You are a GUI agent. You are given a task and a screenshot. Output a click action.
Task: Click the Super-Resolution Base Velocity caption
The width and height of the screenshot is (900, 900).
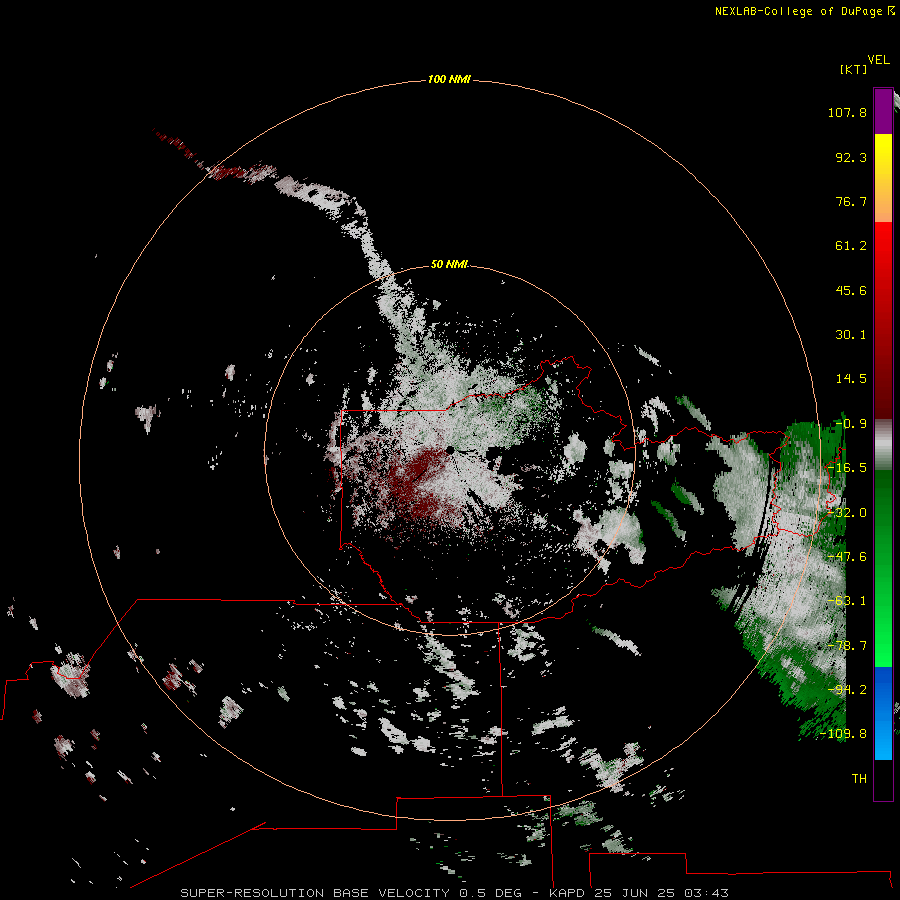click(x=455, y=893)
